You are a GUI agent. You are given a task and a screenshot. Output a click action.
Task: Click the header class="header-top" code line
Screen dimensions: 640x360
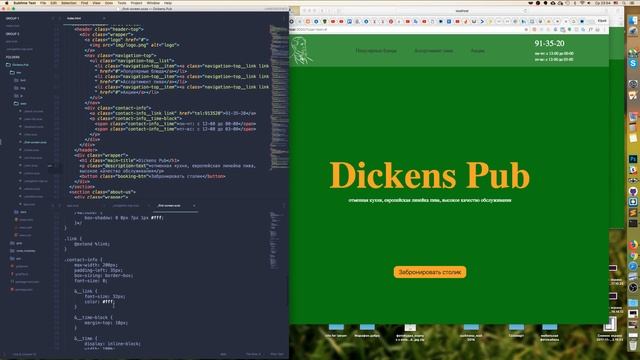pos(109,29)
